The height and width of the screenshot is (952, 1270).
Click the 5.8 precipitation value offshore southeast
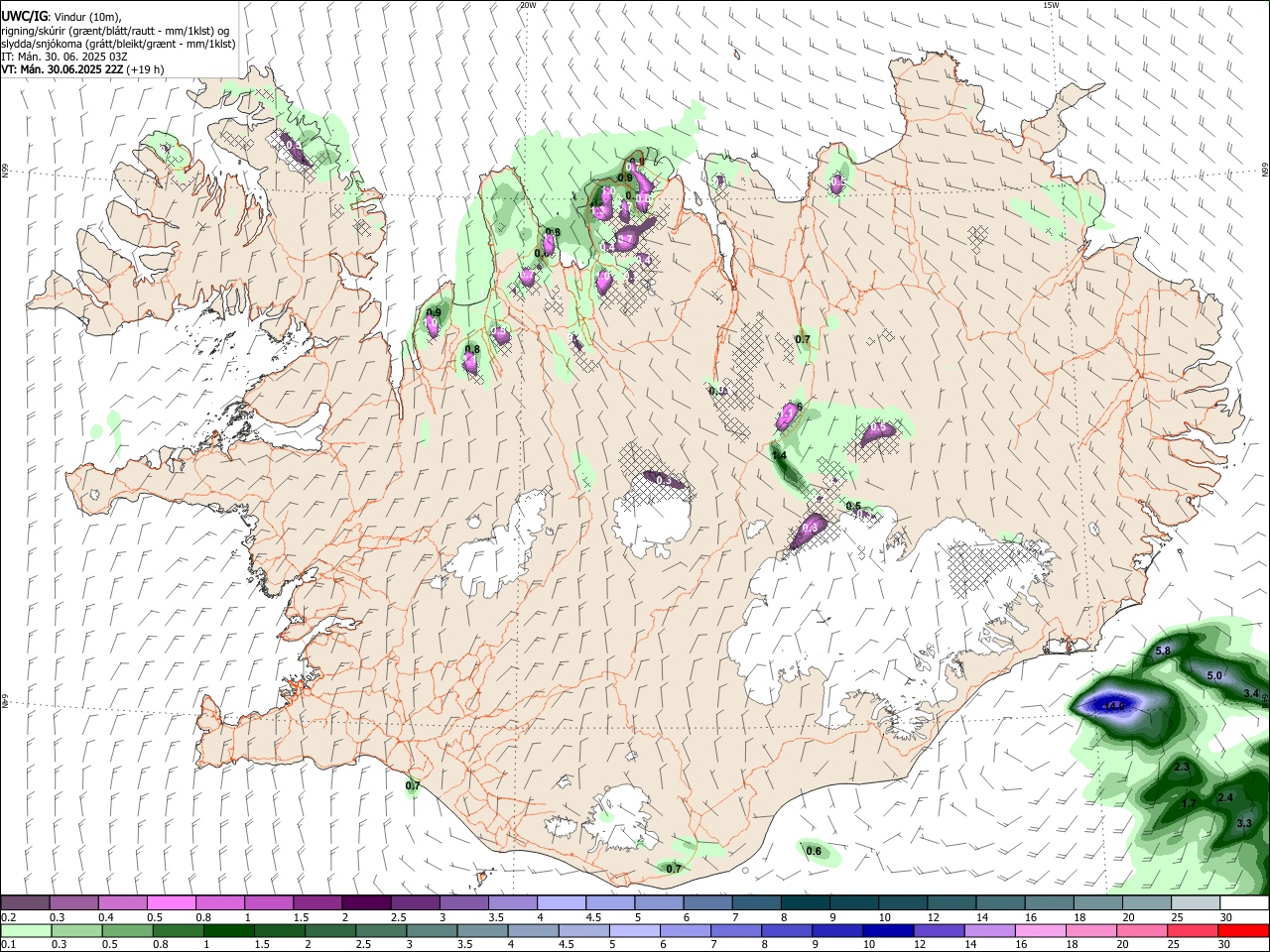(1164, 651)
